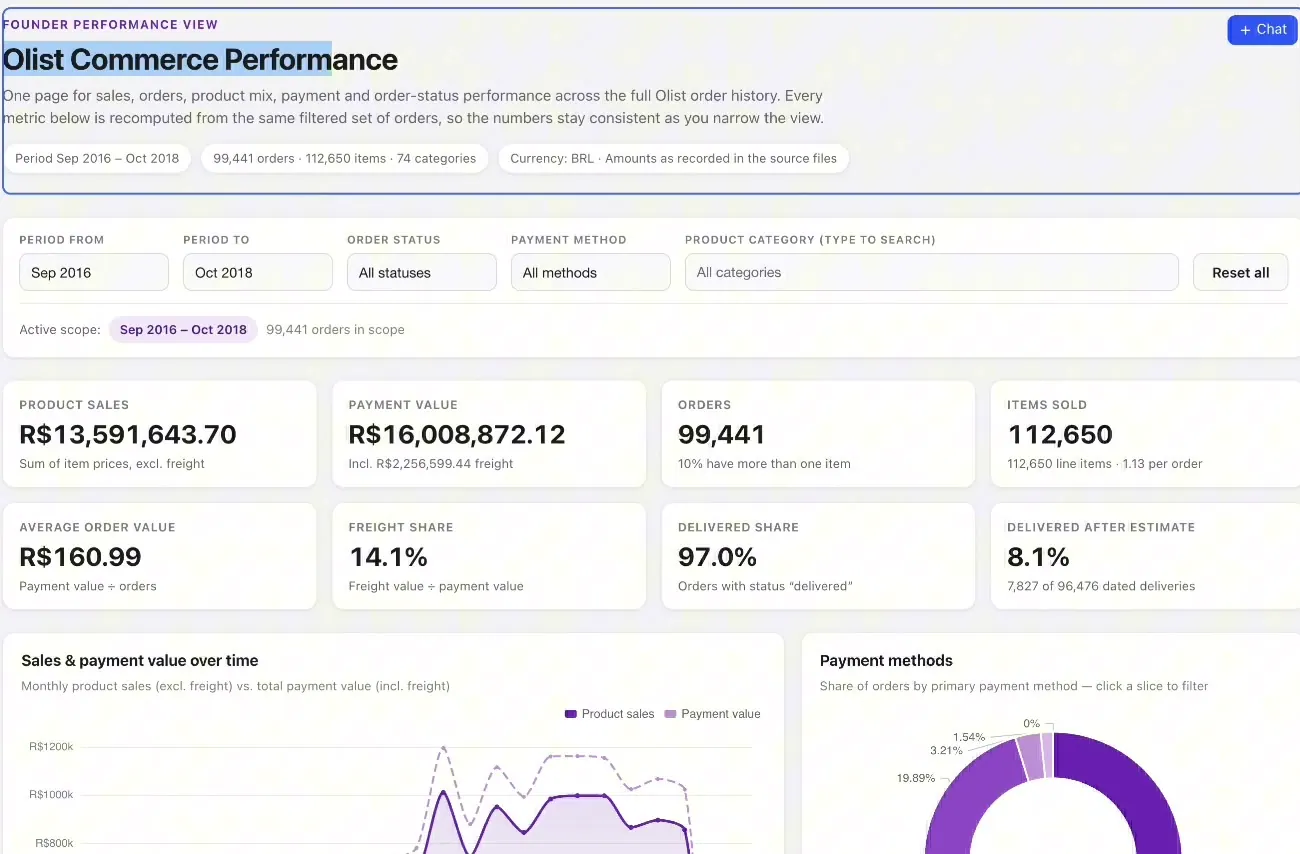Click the "Payment methods" chart title

pos(886,661)
